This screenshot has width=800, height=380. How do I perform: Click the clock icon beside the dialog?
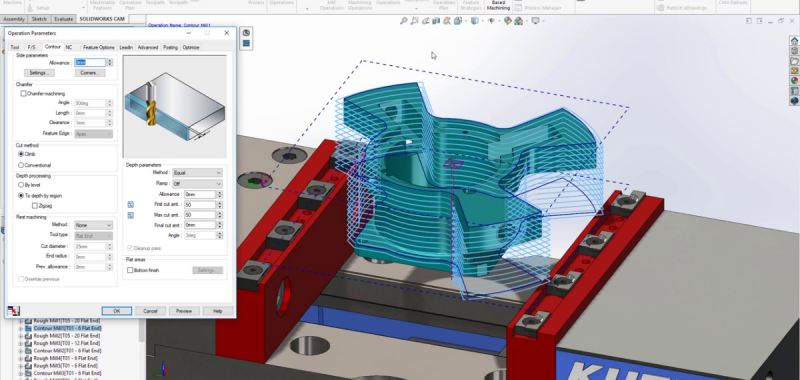(246, 33)
